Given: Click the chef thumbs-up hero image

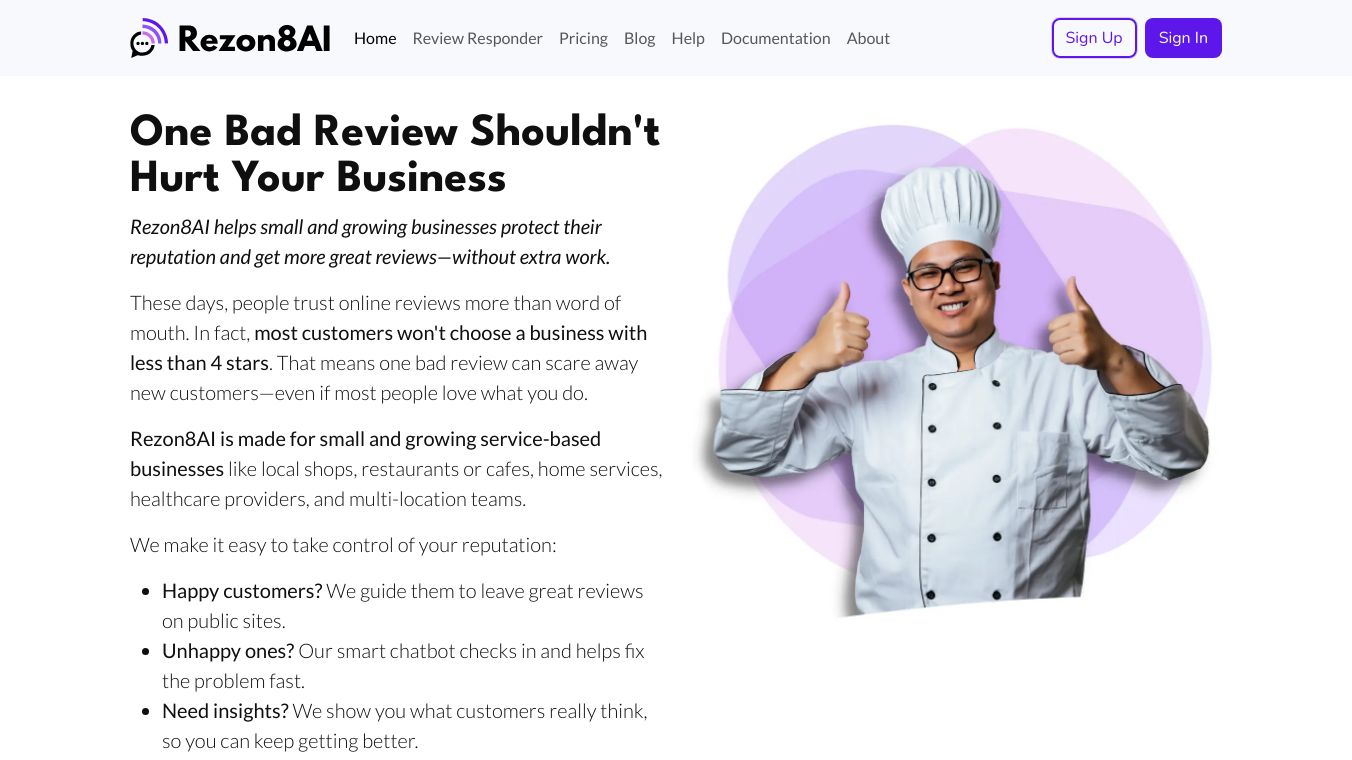Looking at the screenshot, I should pyautogui.click(x=955, y=370).
